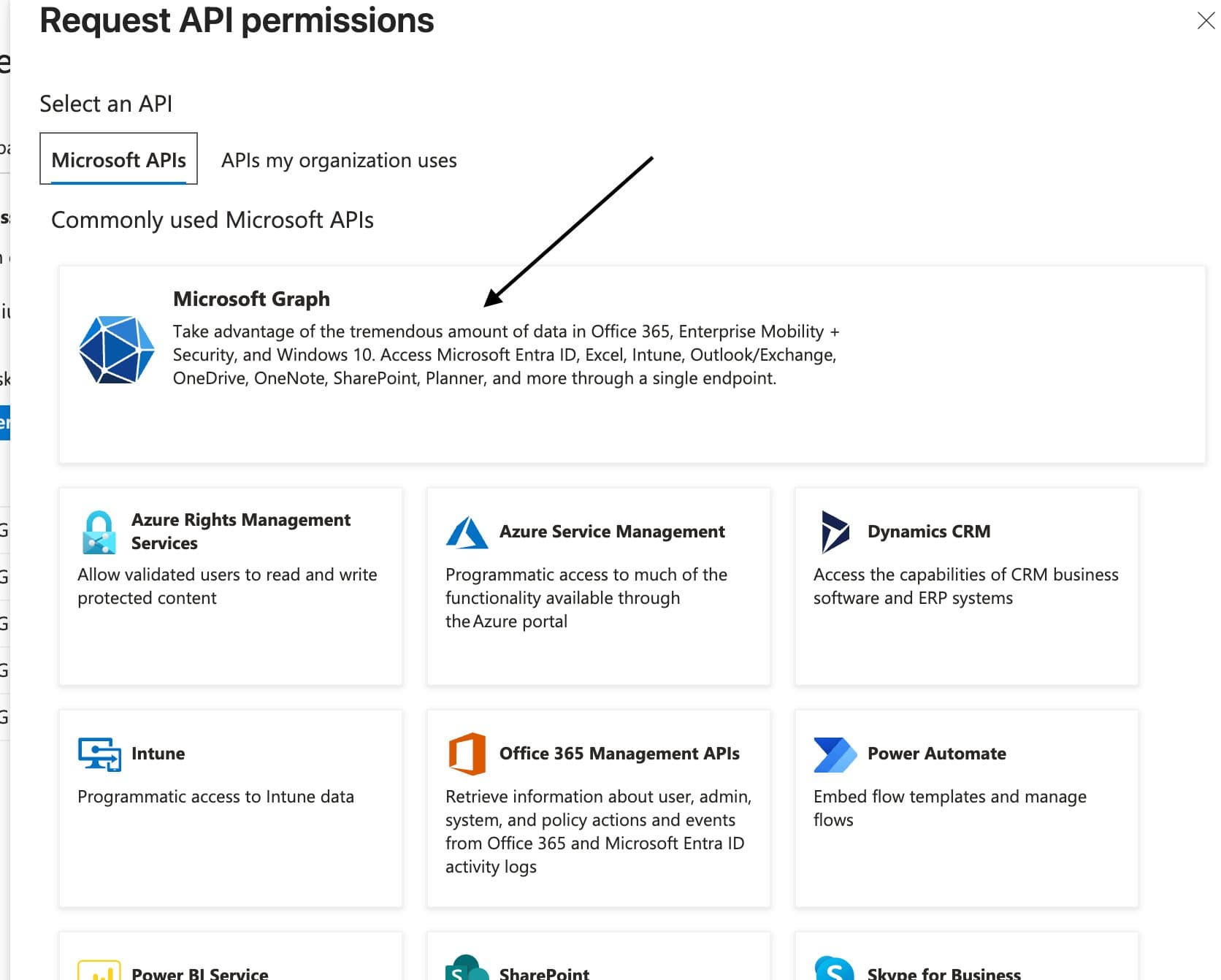Click 'Programmatic access to Intune data' text

tap(215, 797)
